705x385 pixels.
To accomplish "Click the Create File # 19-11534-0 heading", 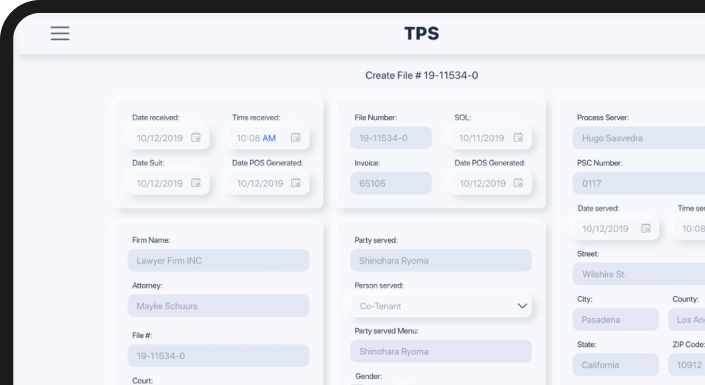I will 422,76.
